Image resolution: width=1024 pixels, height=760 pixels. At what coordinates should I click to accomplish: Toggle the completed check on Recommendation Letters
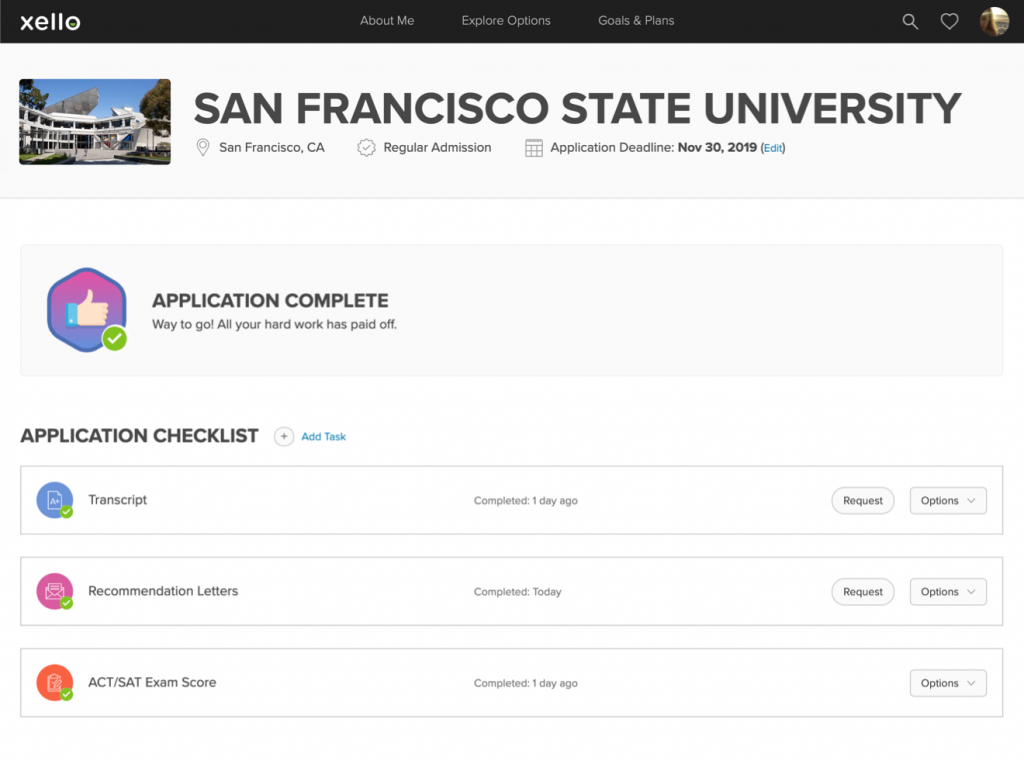pyautogui.click(x=67, y=603)
